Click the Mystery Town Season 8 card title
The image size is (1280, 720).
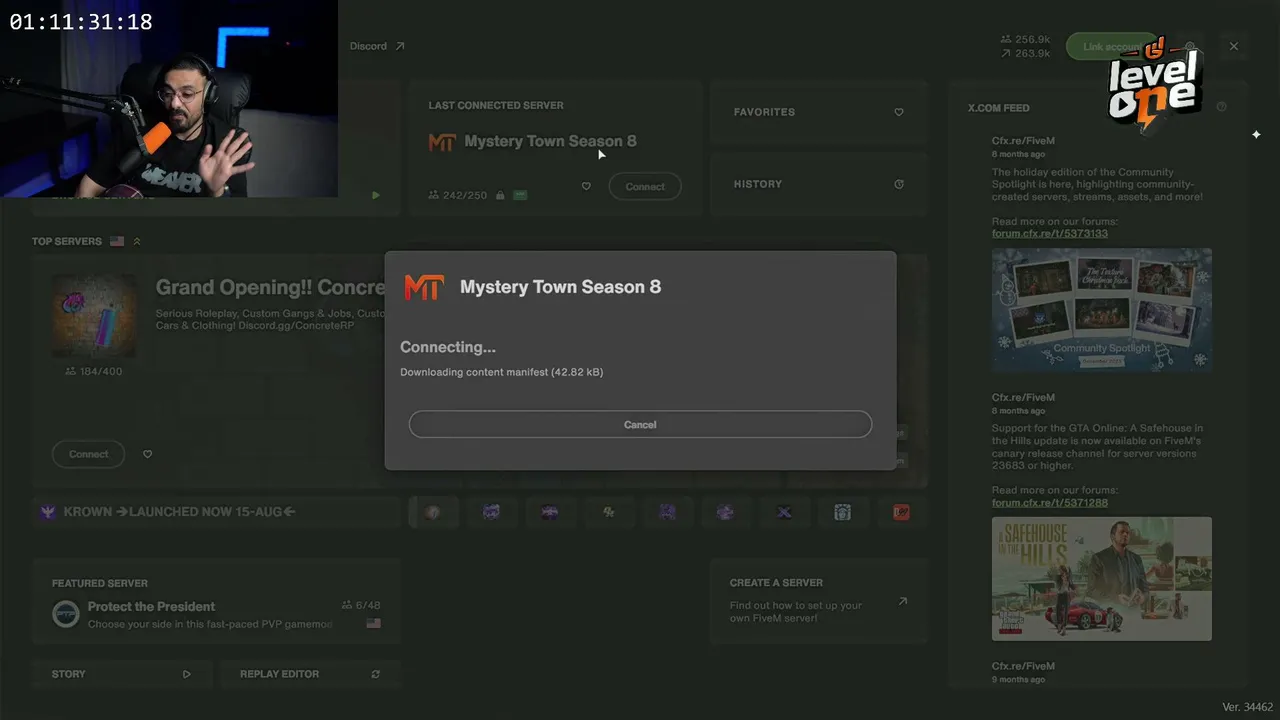tap(550, 141)
